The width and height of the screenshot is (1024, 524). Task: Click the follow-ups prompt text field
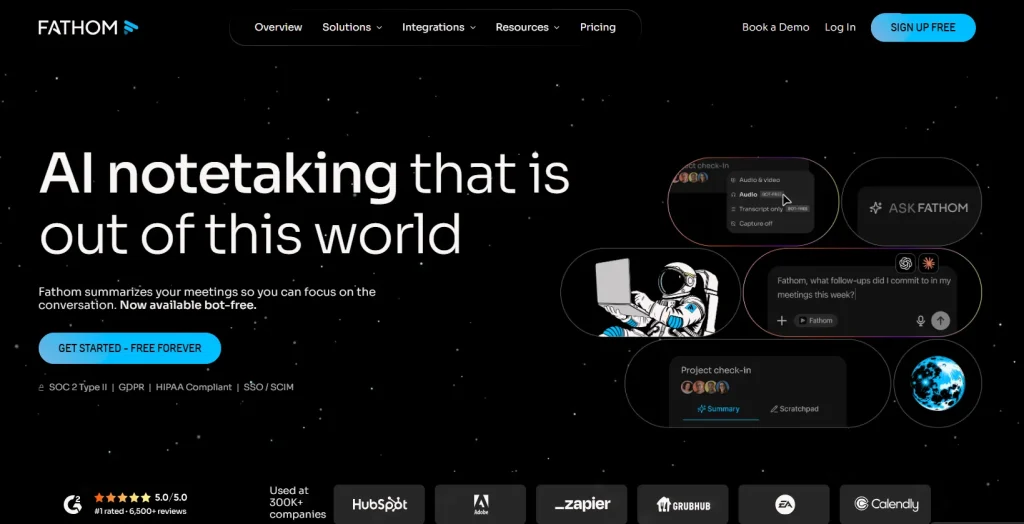coord(863,287)
